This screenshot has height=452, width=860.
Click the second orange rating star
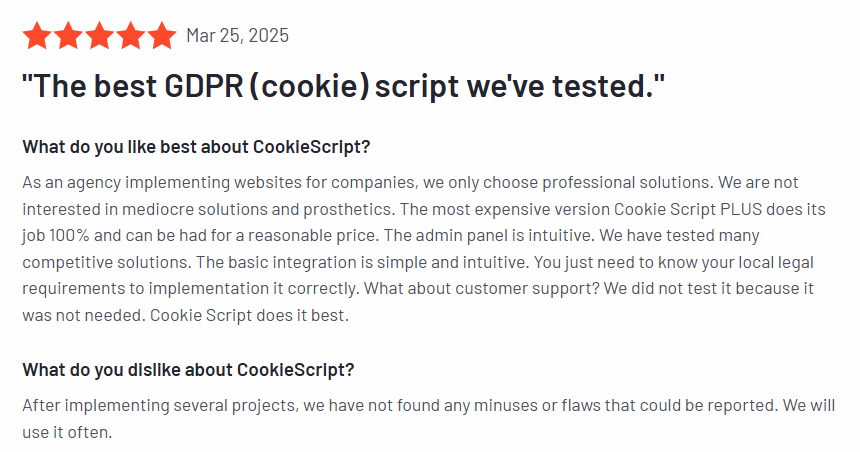pos(68,36)
